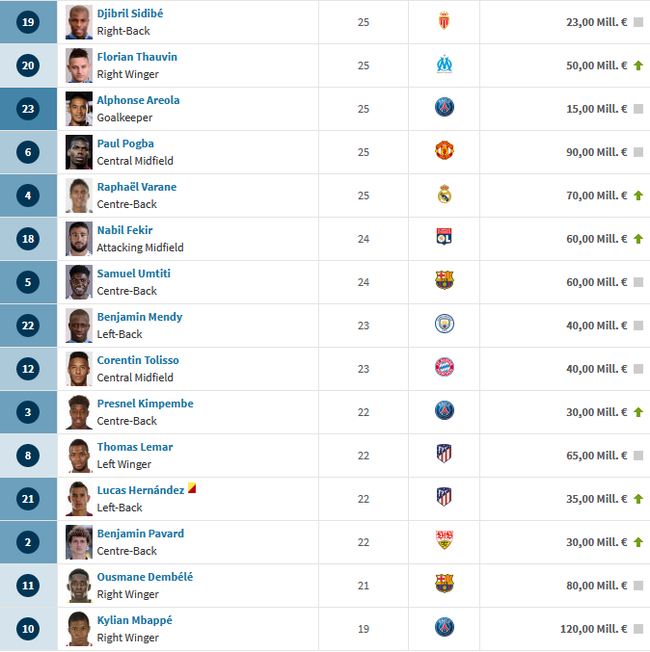Click Thomas Lemar's portrait thumbnail
The height and width of the screenshot is (652, 650).
[x=79, y=455]
